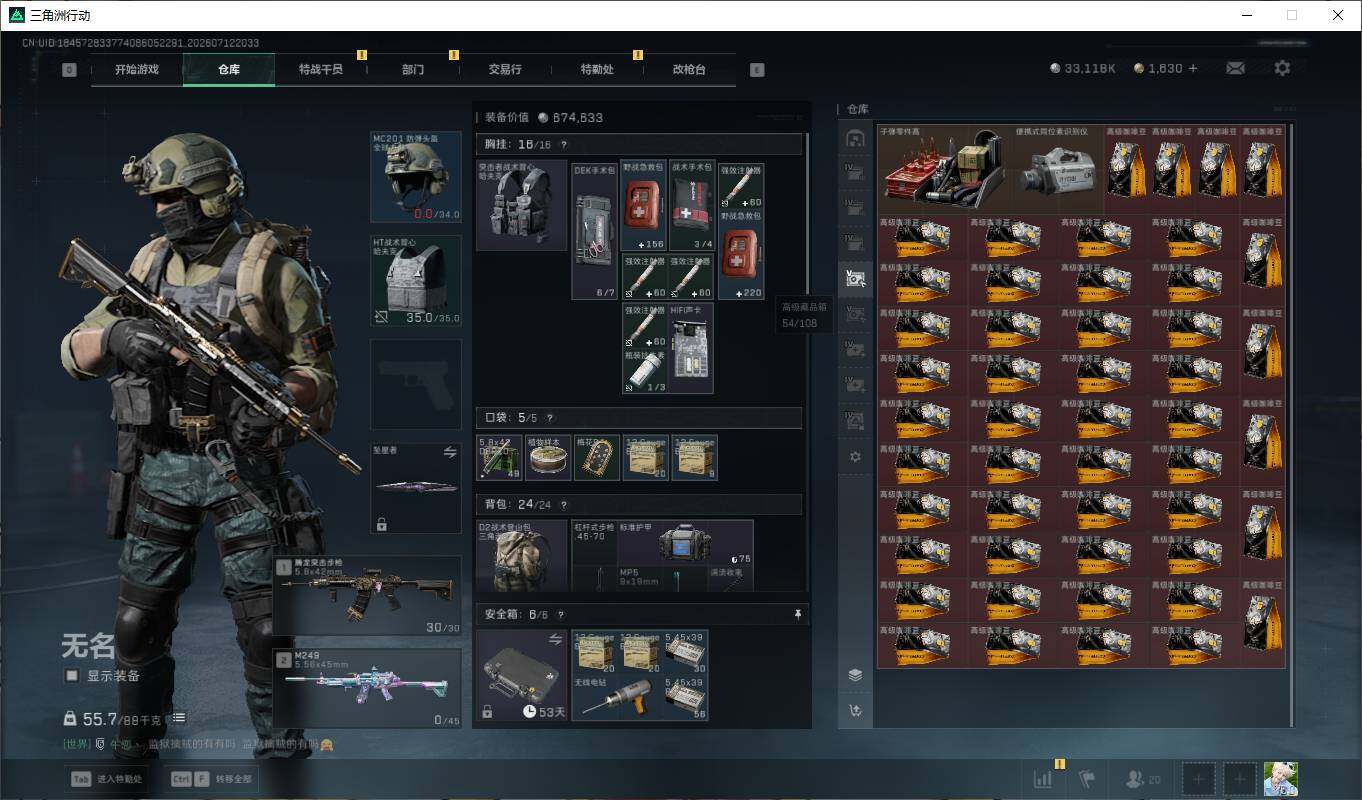The height and width of the screenshot is (800, 1362).
Task: Click the empty pistol sidearm slot
Action: 416,385
